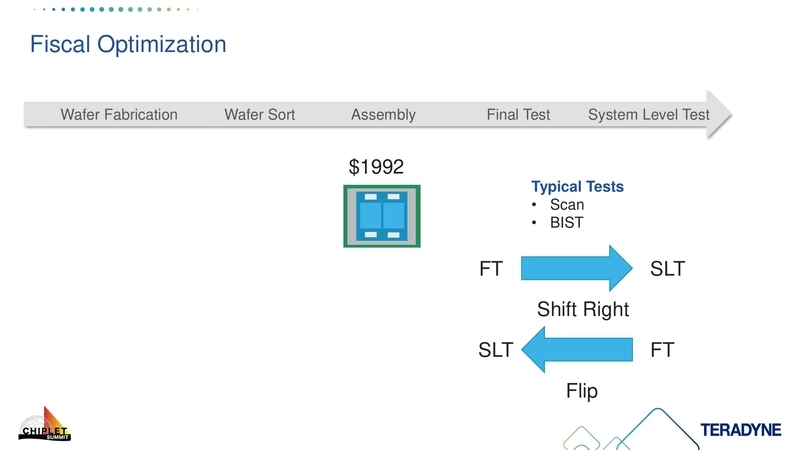Click the Scan bullet item

[567, 205]
